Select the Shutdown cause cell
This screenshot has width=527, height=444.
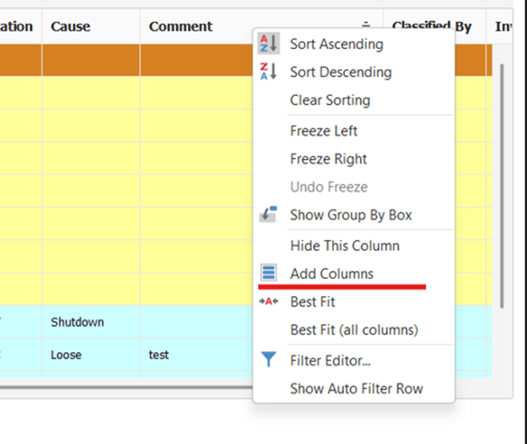click(x=91, y=322)
